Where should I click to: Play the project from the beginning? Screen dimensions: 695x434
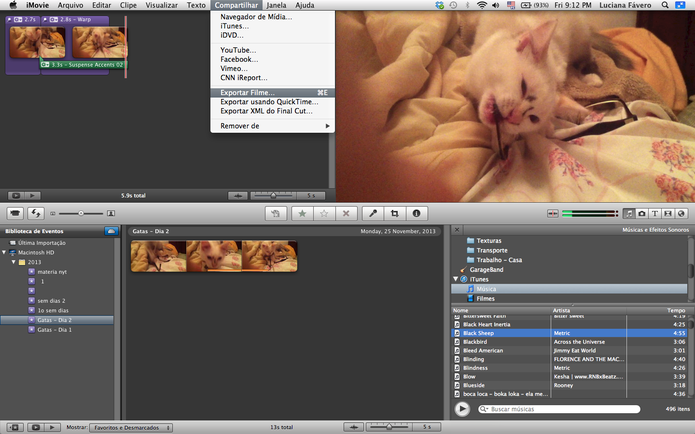pos(32,195)
